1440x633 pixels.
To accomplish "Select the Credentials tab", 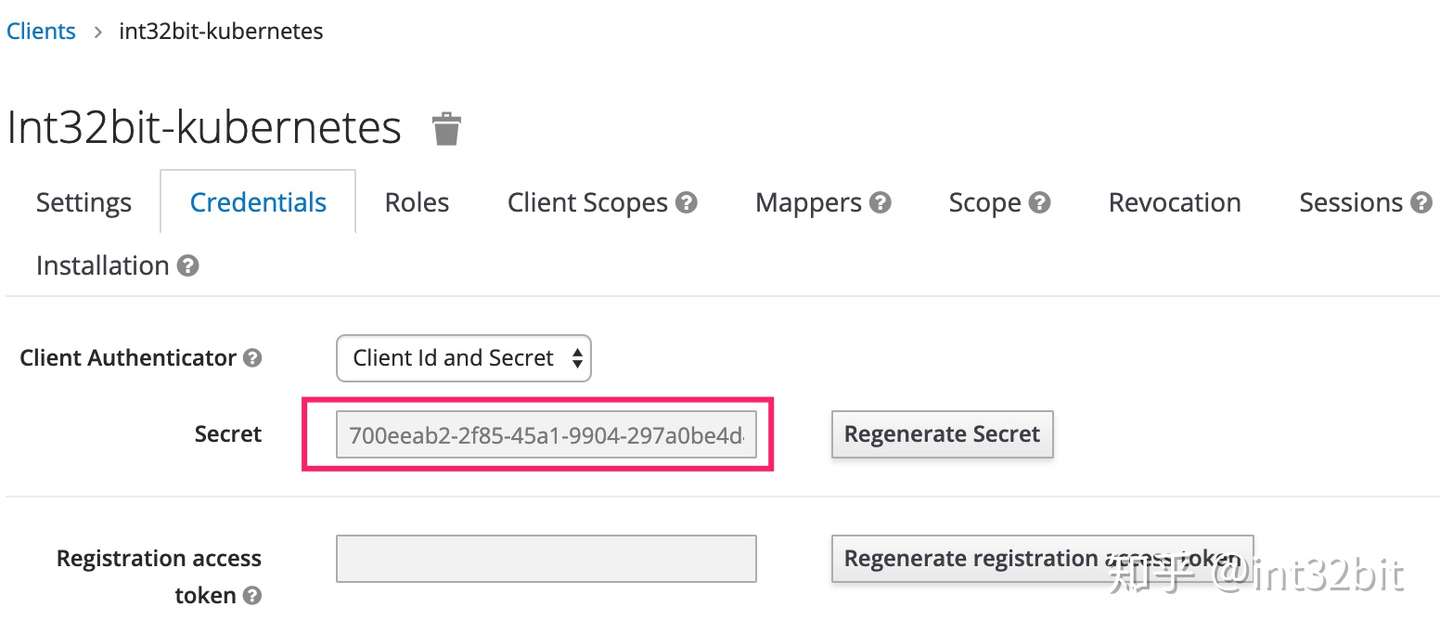I will point(258,203).
